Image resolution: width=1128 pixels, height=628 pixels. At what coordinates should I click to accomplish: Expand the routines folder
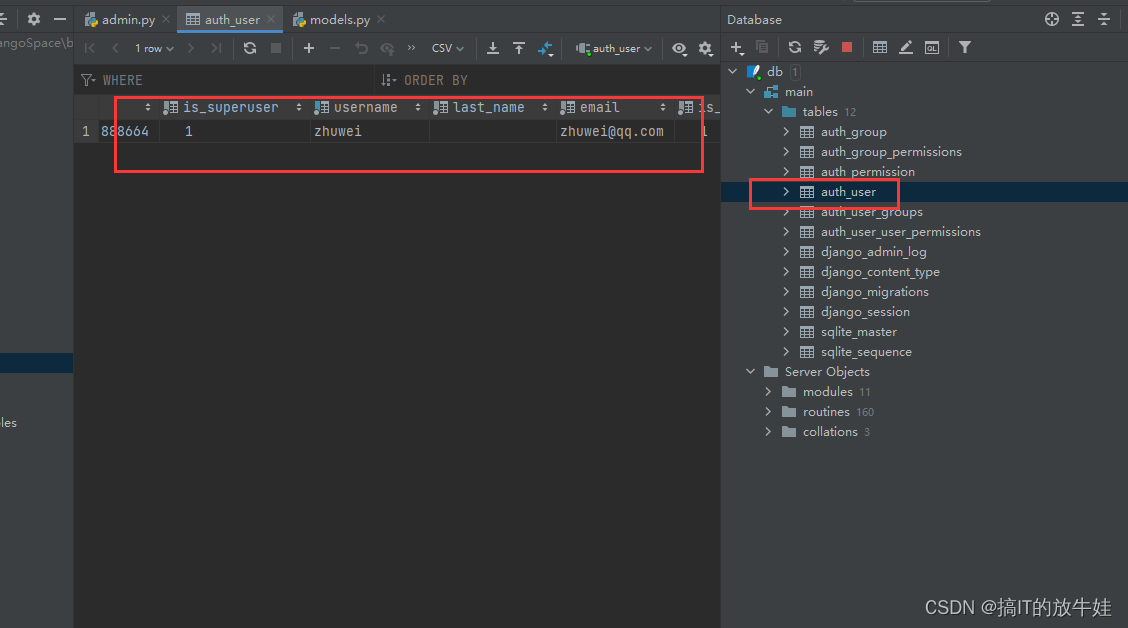point(768,411)
